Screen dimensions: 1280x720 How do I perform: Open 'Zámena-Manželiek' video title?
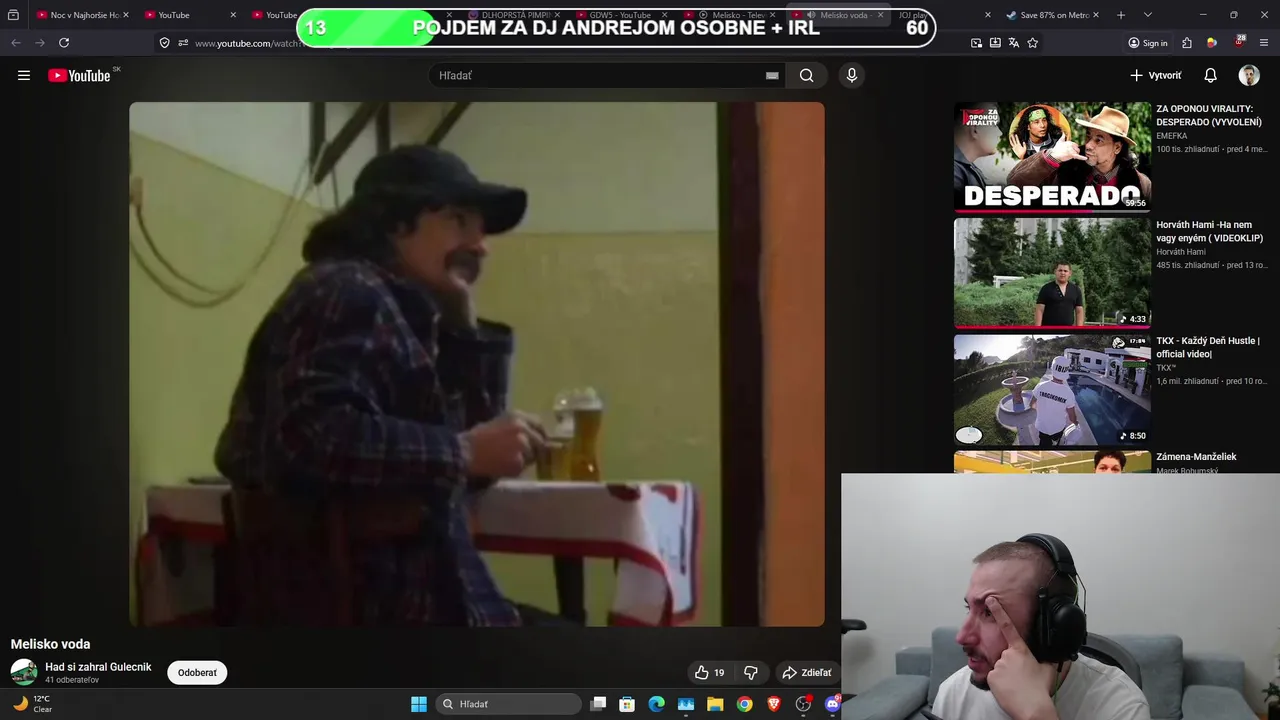[x=1196, y=457]
